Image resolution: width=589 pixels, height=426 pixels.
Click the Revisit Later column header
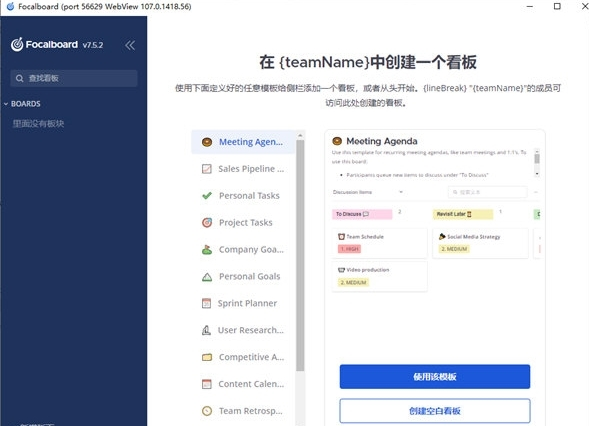[x=463, y=214]
